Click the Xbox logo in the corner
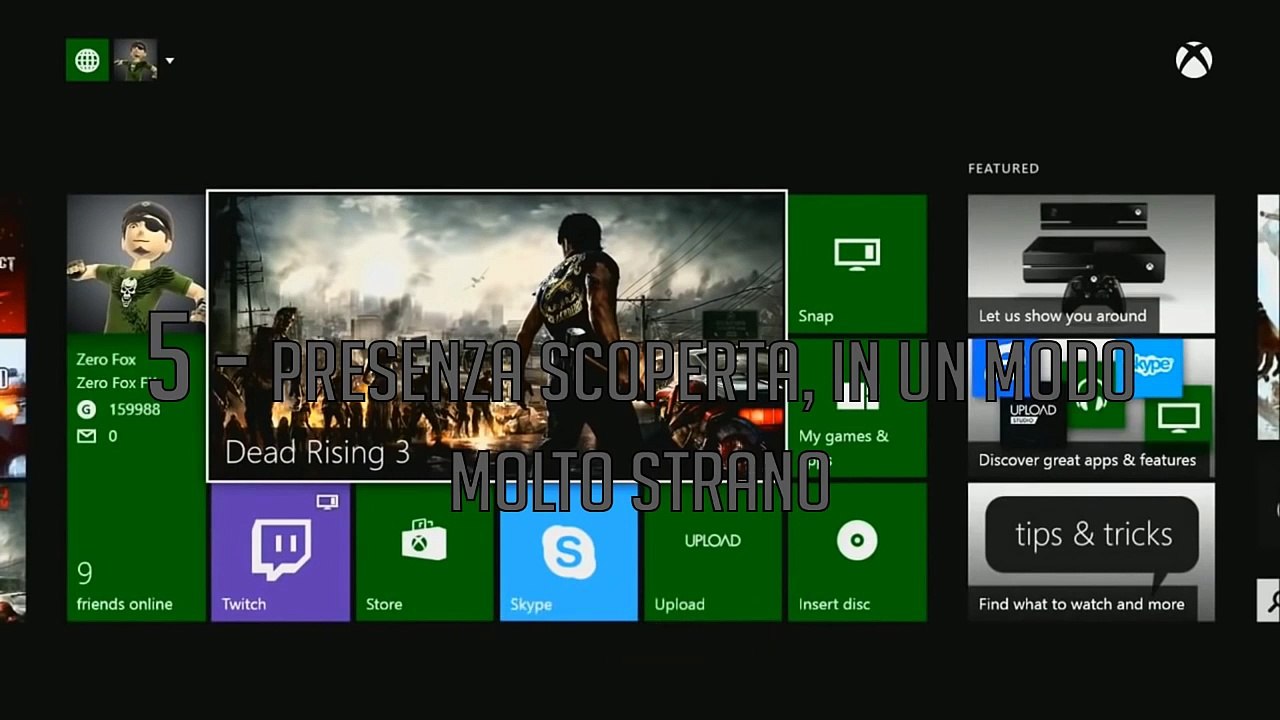The width and height of the screenshot is (1280, 720). point(1194,61)
